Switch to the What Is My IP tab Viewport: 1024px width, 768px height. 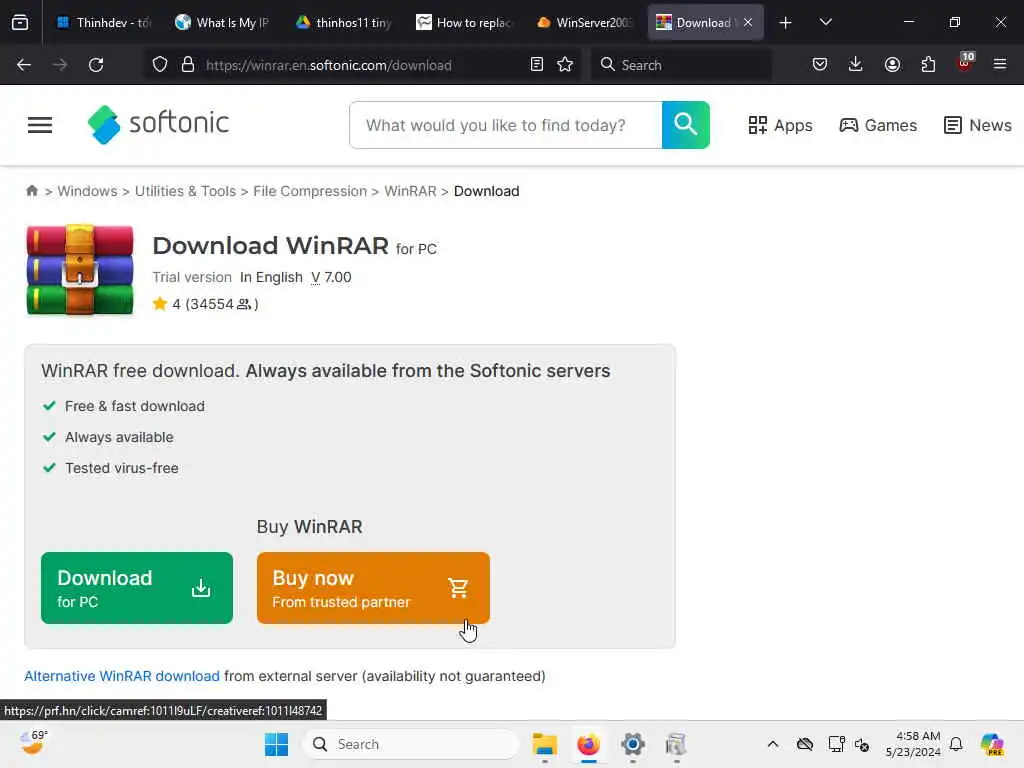[x=222, y=22]
